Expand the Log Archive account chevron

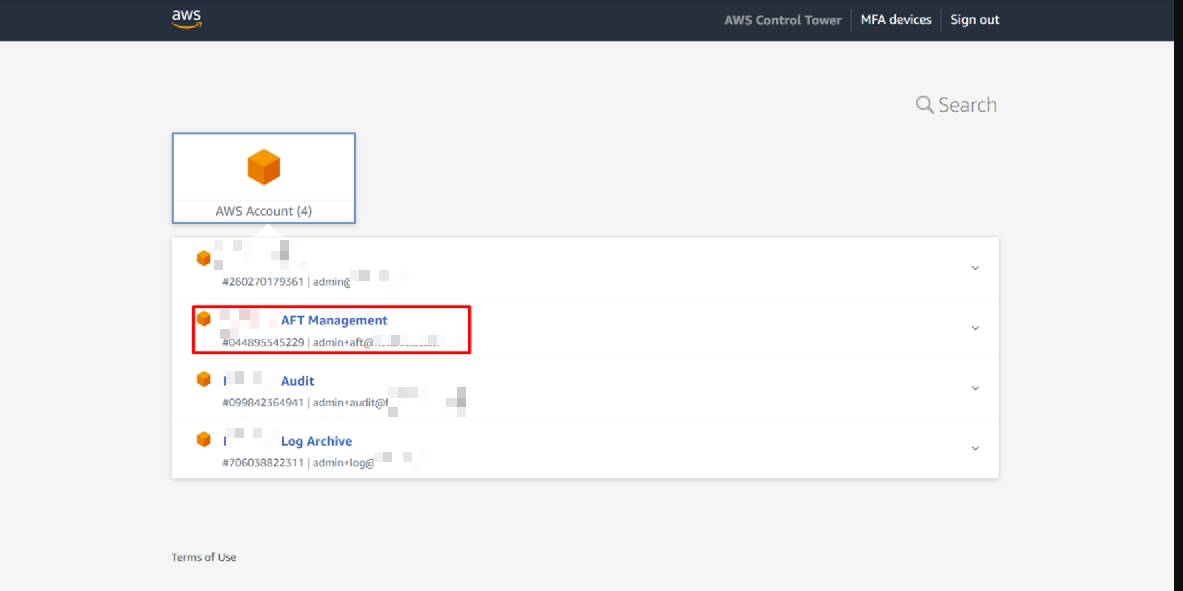975,448
